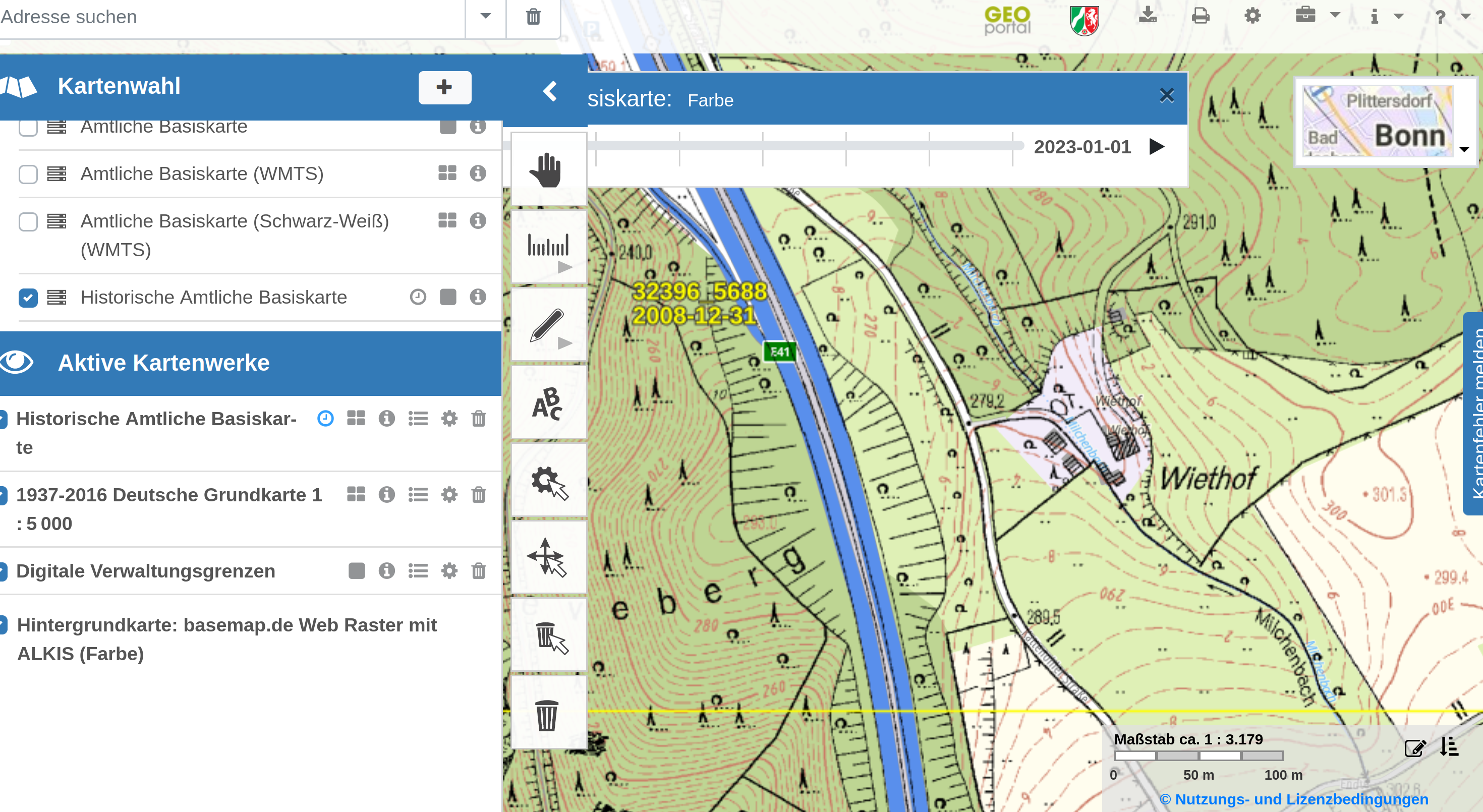
Task: Show info for Historische Amtliche Basiskarte list entry
Action: click(x=478, y=297)
